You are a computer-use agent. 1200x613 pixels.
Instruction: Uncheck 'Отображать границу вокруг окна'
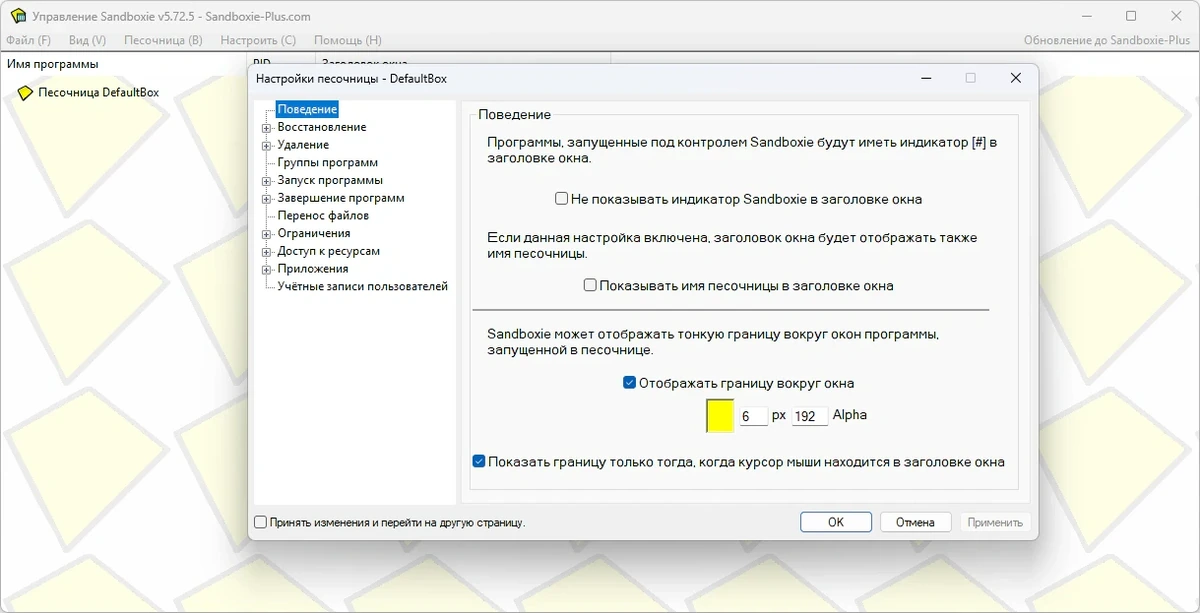tap(629, 383)
